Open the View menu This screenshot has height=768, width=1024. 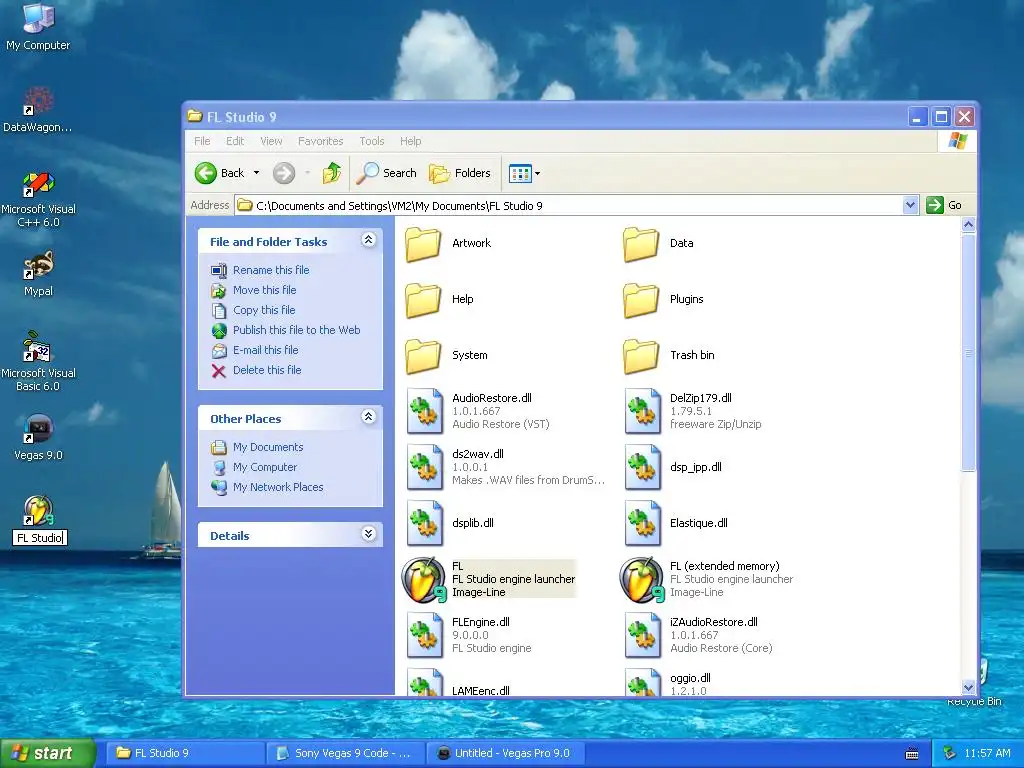(271, 141)
